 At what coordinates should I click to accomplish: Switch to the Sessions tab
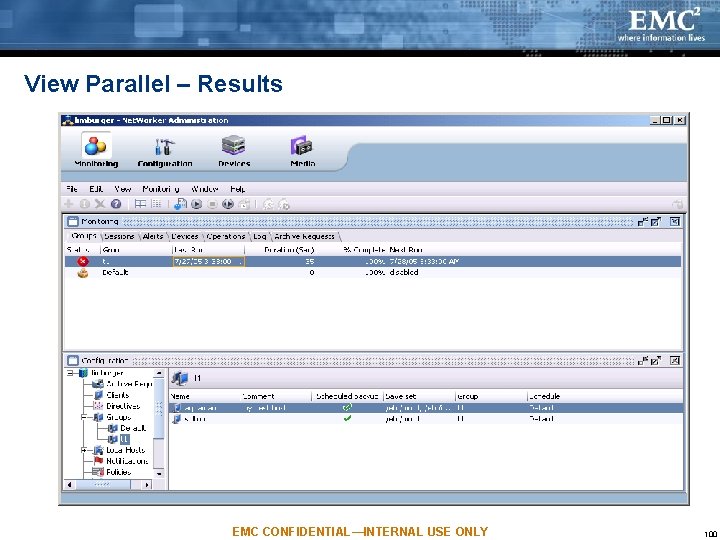click(x=119, y=236)
